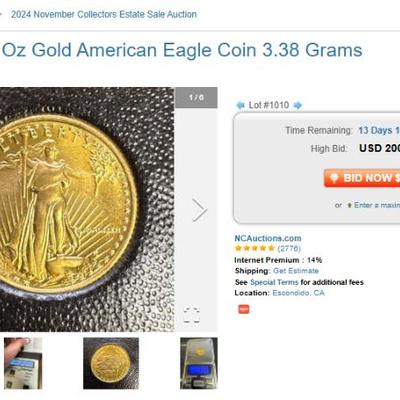Show next coin photo chevron

click(199, 210)
